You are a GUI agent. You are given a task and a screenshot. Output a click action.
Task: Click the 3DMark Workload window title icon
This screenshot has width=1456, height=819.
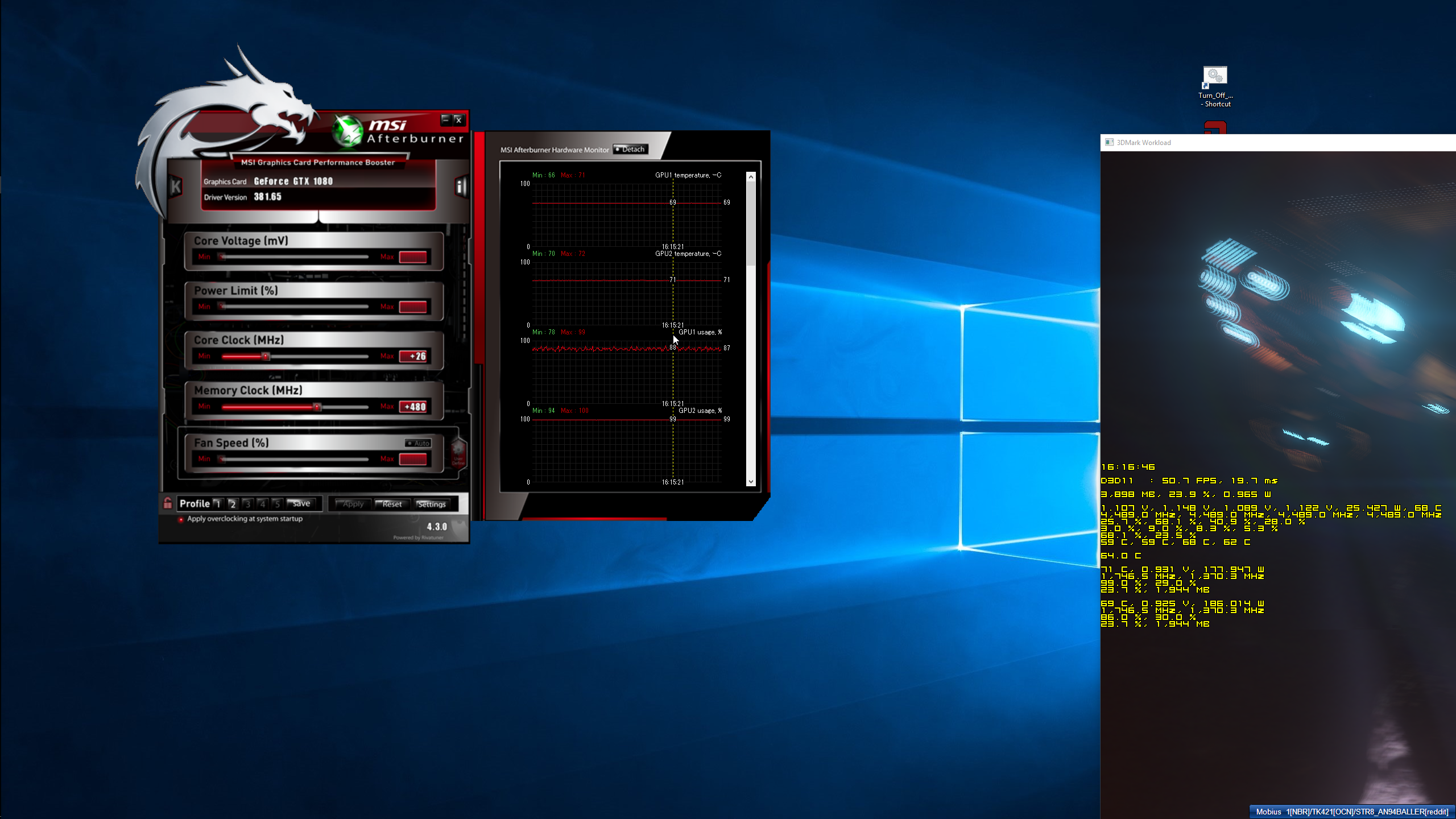1109,142
